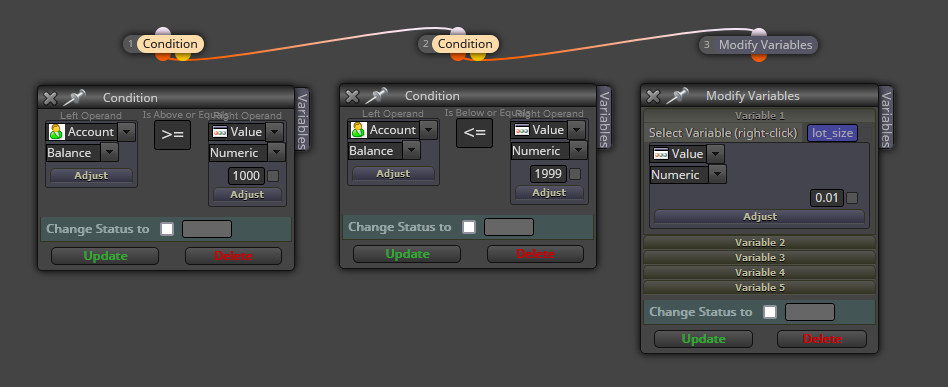This screenshot has width=948, height=387.
Task: Open the Value dropdown in the first Condition
Action: click(x=274, y=132)
